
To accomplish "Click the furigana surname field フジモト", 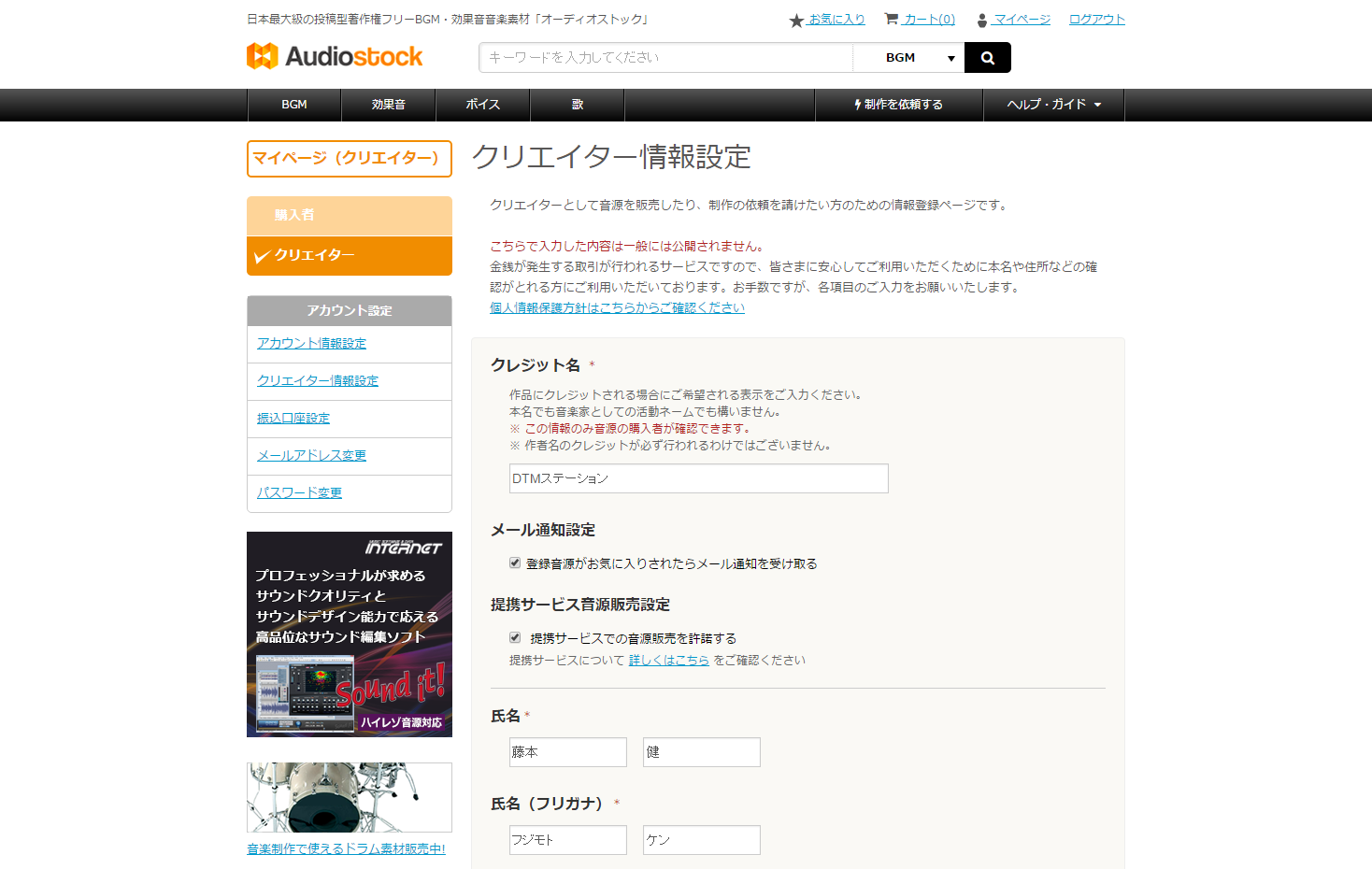I will click(568, 840).
